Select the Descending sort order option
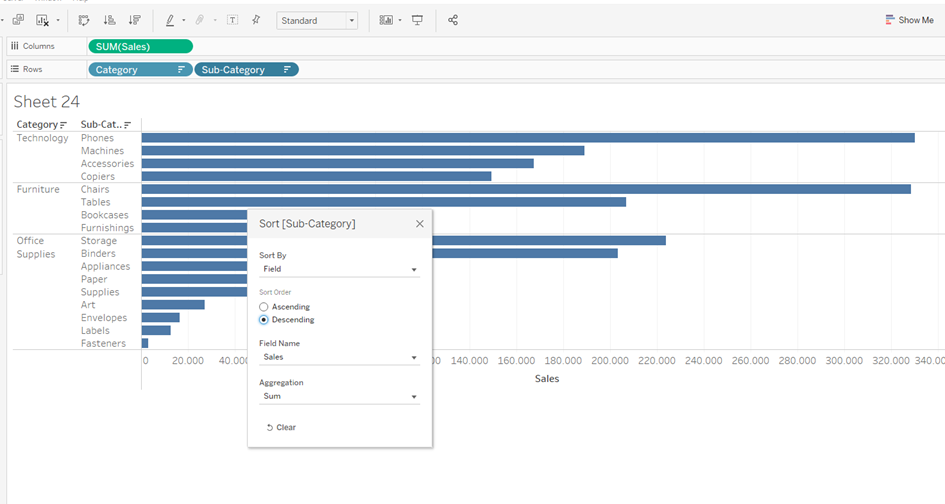The width and height of the screenshot is (945, 504). [x=264, y=320]
